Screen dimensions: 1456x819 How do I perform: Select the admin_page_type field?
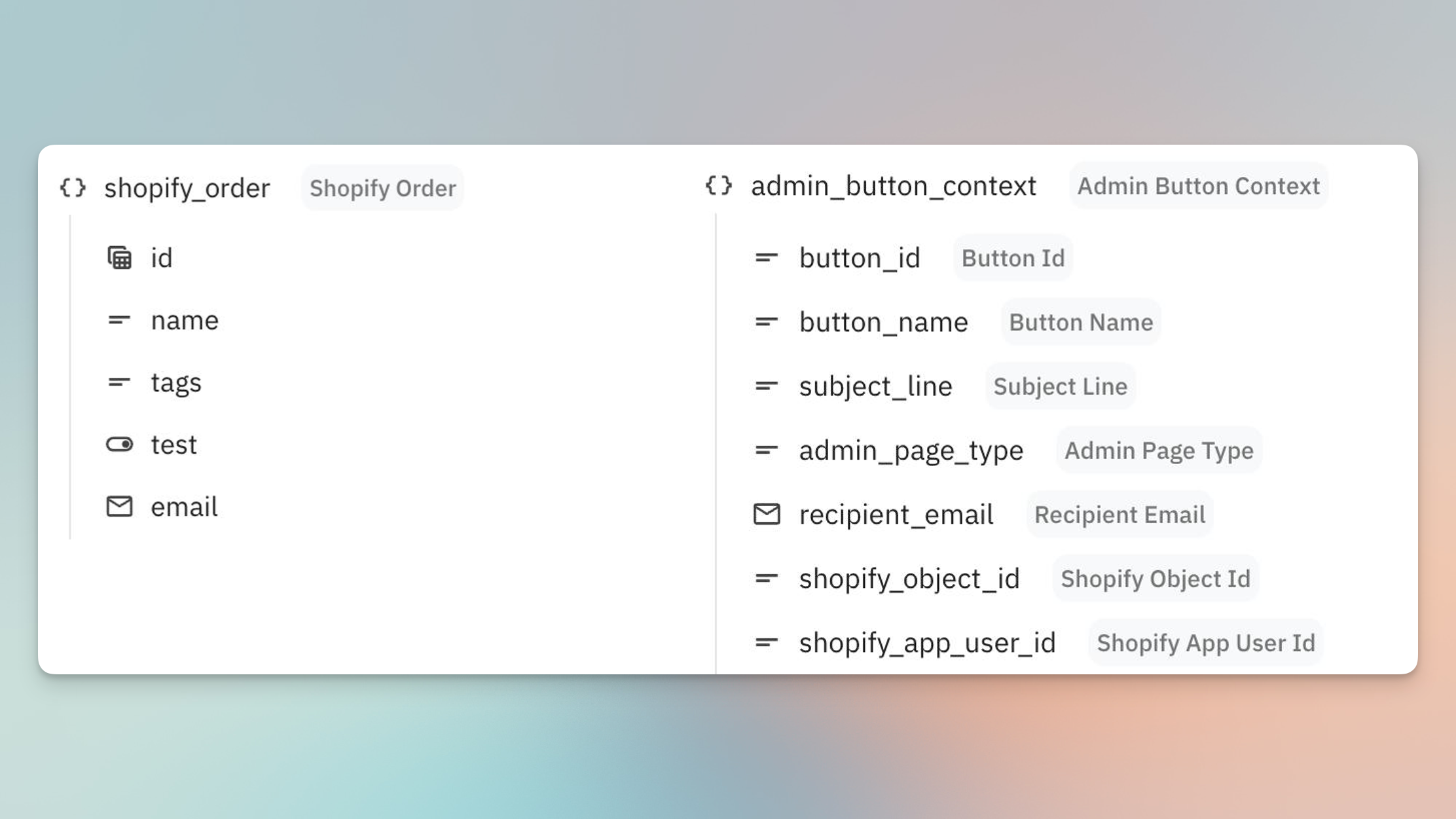[x=911, y=450]
